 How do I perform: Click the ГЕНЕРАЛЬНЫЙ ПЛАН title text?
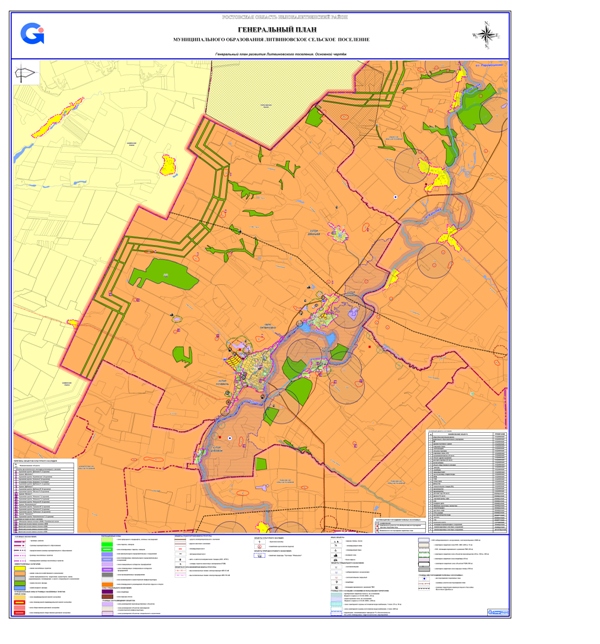pos(265,30)
